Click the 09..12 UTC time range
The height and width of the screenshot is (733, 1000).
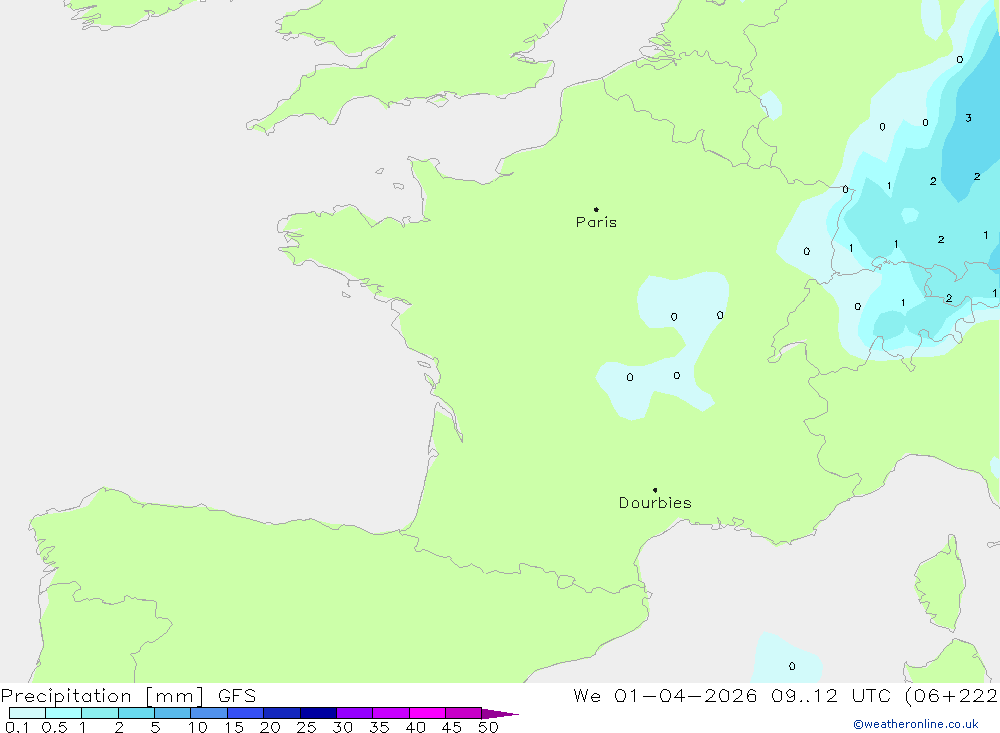point(830,695)
